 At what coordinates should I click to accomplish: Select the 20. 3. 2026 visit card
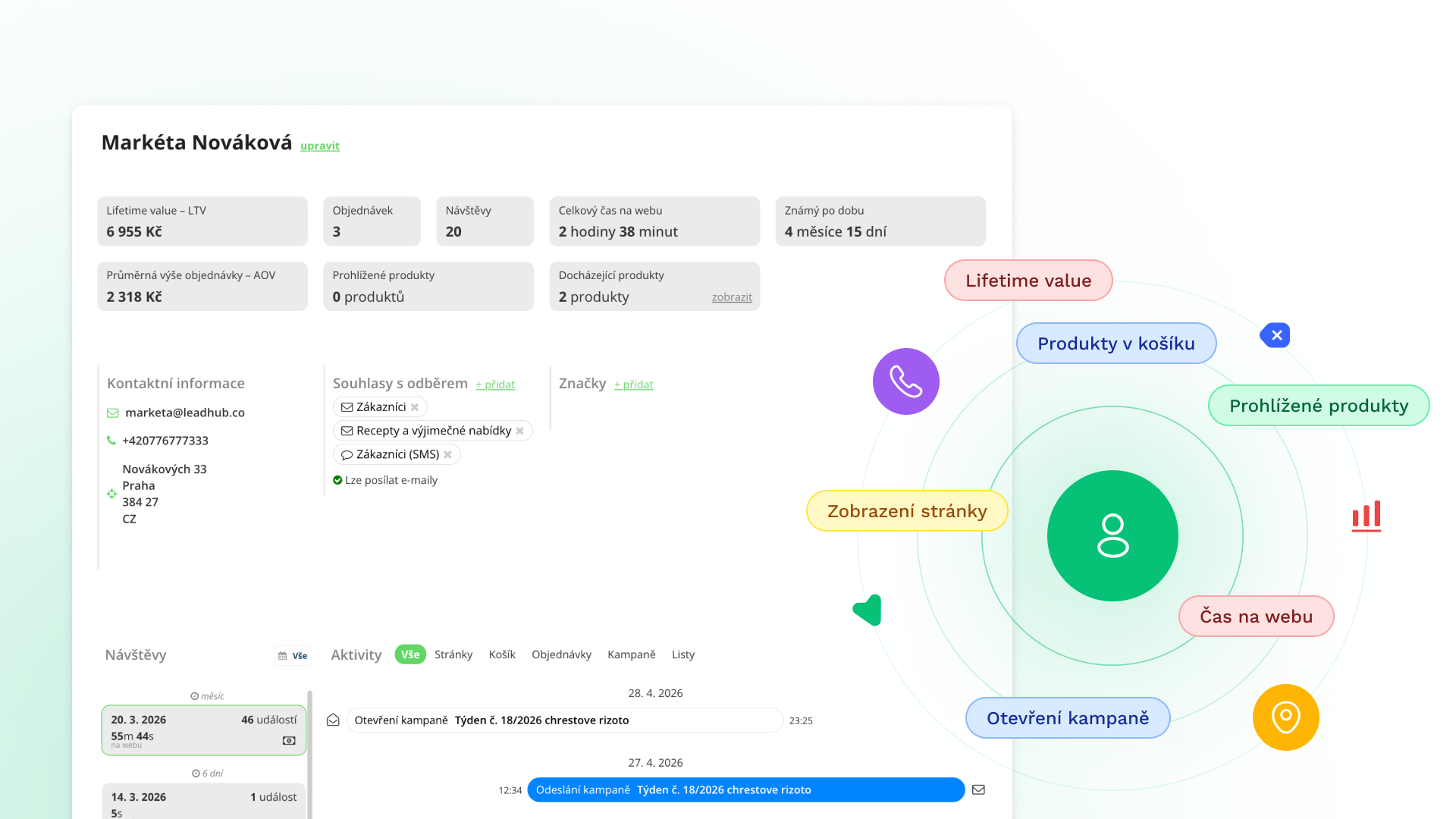click(204, 730)
